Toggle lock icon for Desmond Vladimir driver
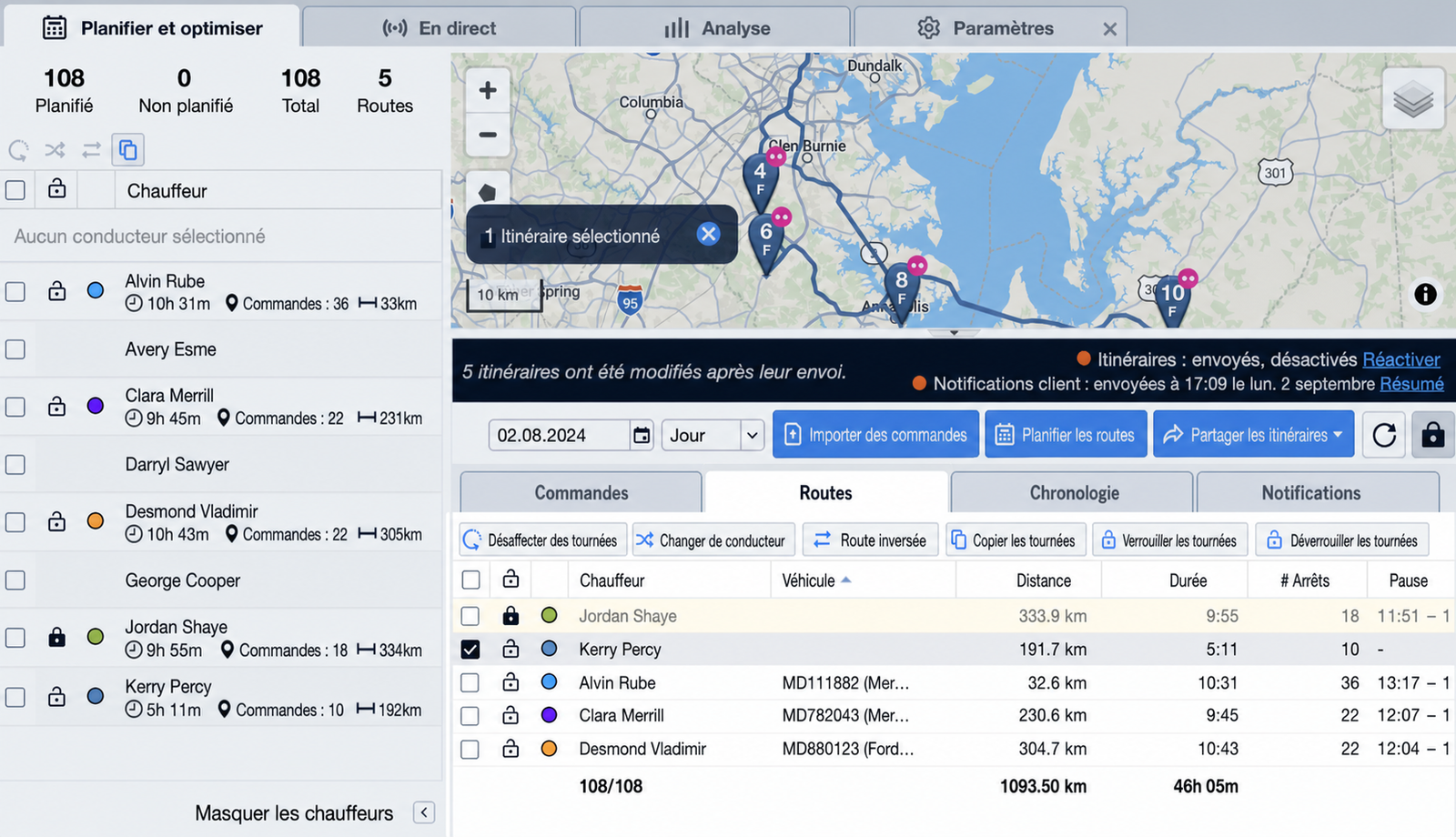Screen dimensions: 1456x837 pyautogui.click(x=57, y=521)
